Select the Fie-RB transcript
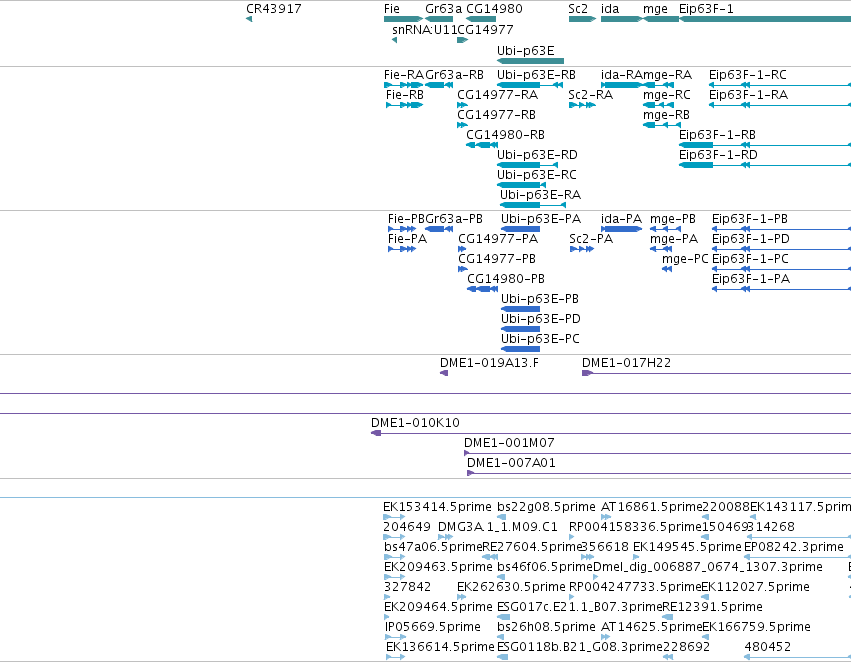851x662 pixels. [x=404, y=105]
